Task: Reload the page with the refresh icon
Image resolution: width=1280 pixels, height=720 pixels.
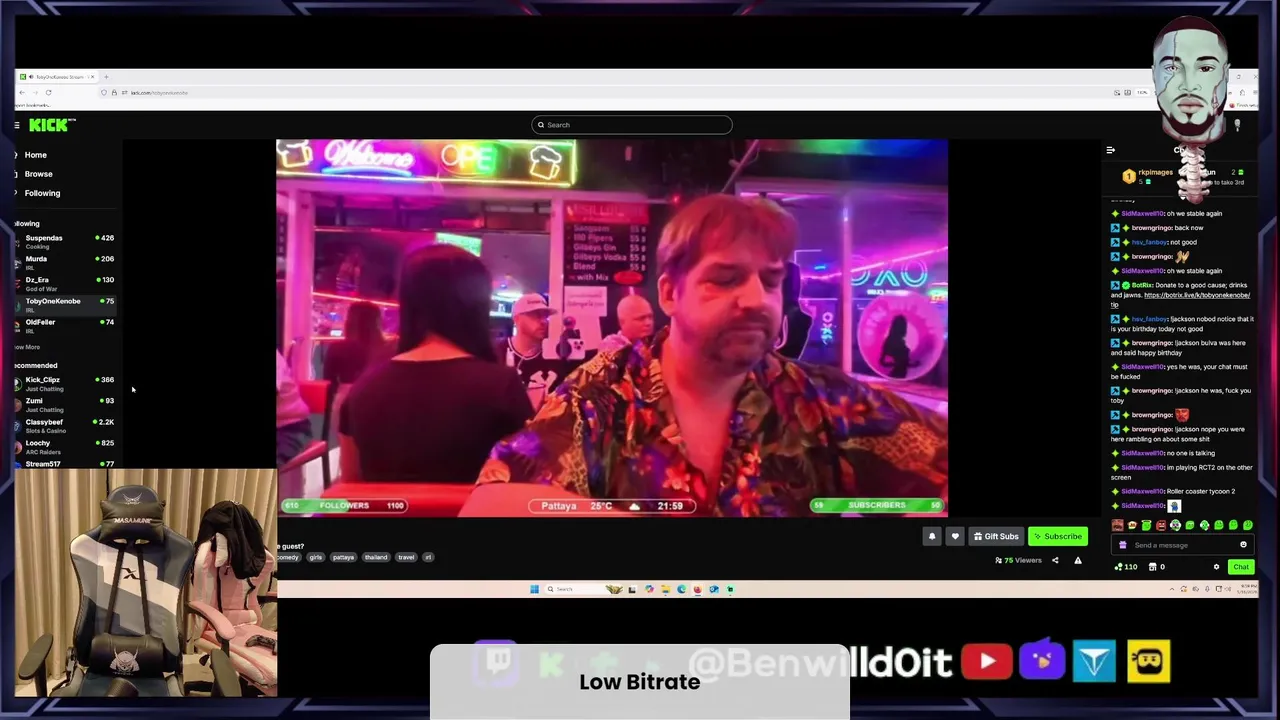Action: click(48, 92)
